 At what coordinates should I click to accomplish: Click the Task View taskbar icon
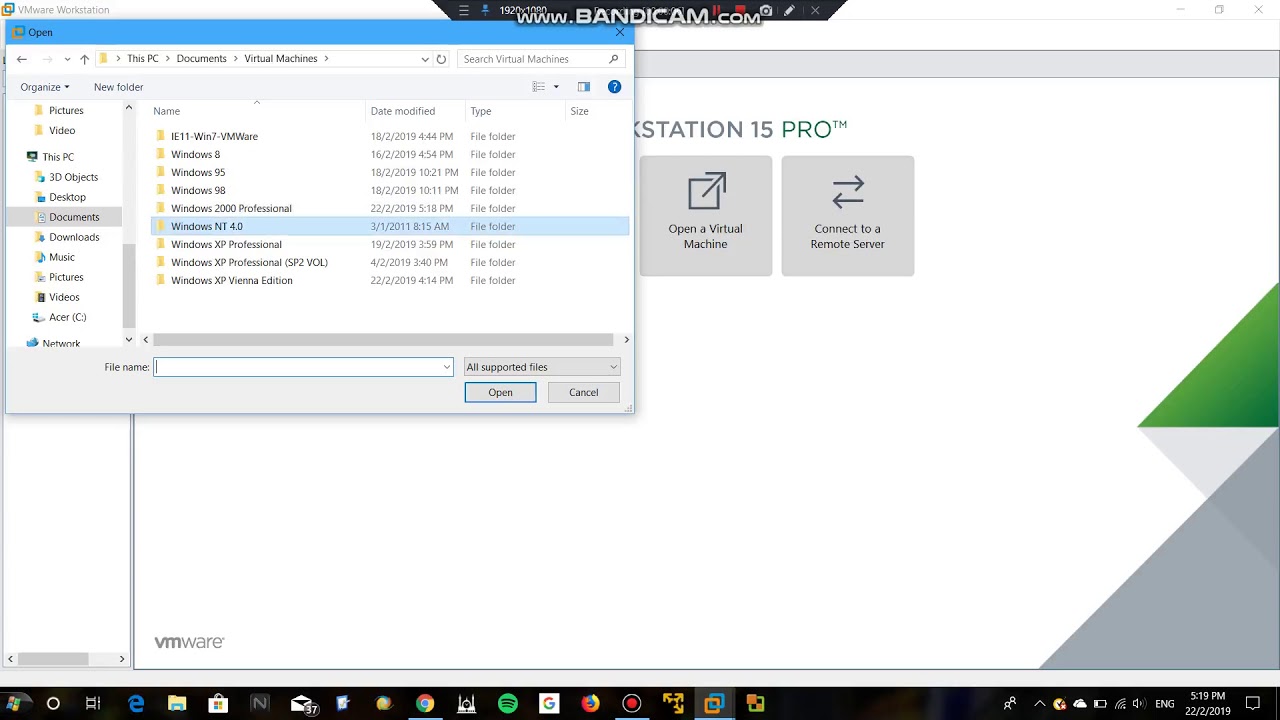tap(93, 704)
